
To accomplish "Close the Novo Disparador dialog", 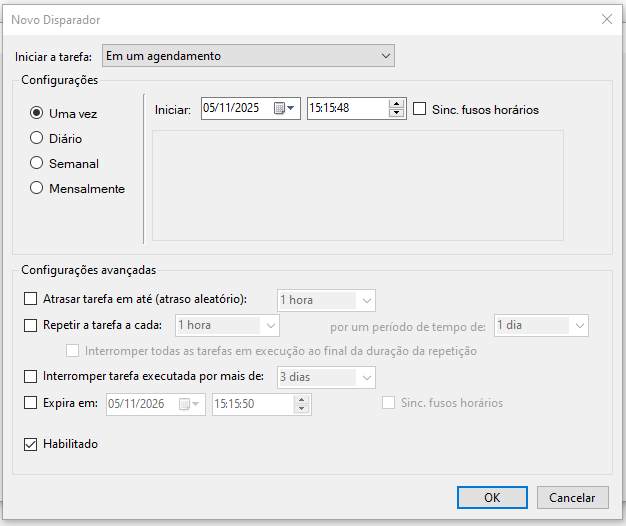I will pyautogui.click(x=607, y=19).
